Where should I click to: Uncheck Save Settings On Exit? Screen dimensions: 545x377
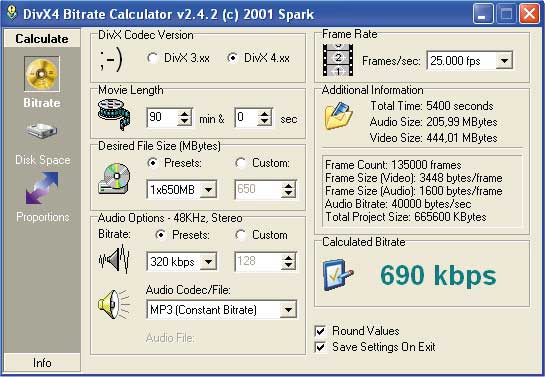coord(320,347)
